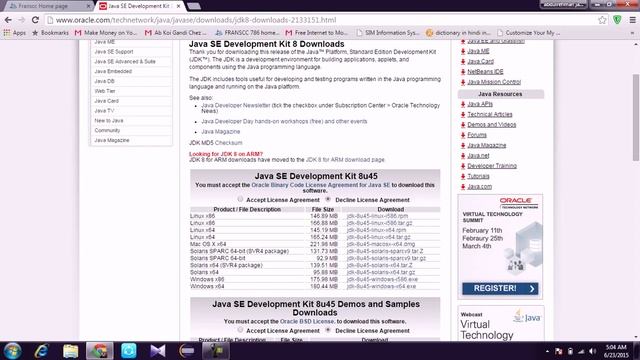640x360 pixels.
Task: Click the REGISTER! banner button
Action: 500,289
